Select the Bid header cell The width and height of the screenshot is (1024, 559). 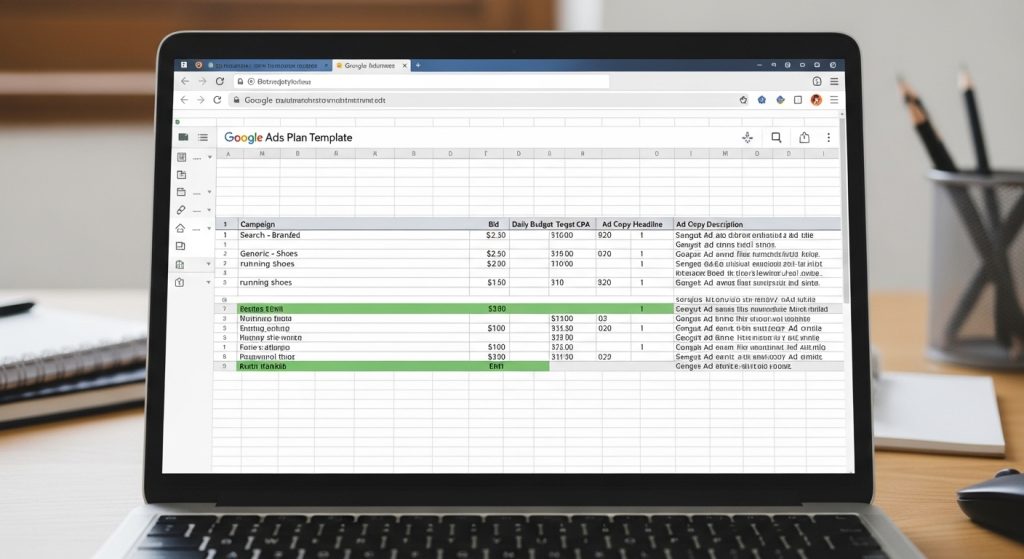(489, 224)
